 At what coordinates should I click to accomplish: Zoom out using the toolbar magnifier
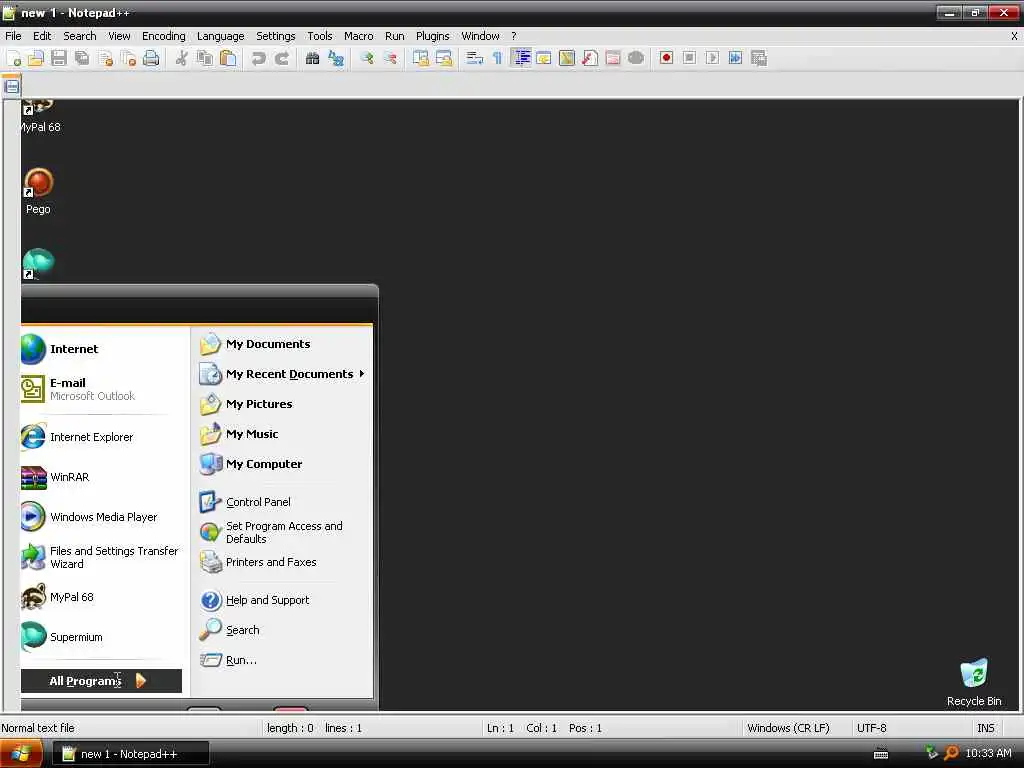[x=390, y=58]
